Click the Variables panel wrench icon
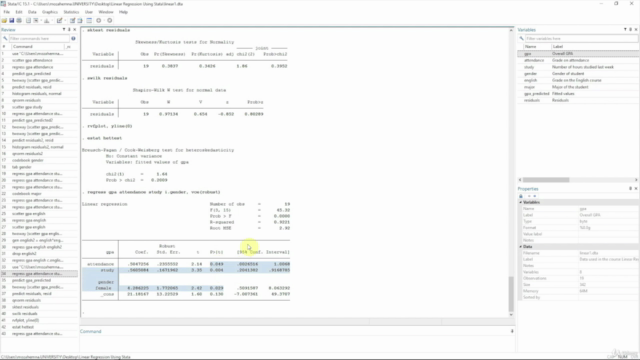Viewport: 640px width, 360px height. pyautogui.click(x=521, y=38)
